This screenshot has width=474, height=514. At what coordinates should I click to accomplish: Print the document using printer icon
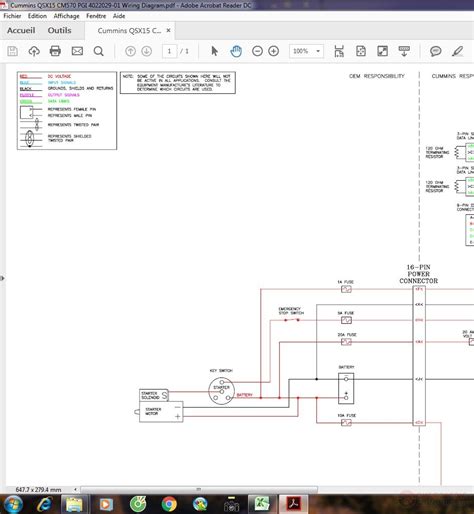coord(55,51)
